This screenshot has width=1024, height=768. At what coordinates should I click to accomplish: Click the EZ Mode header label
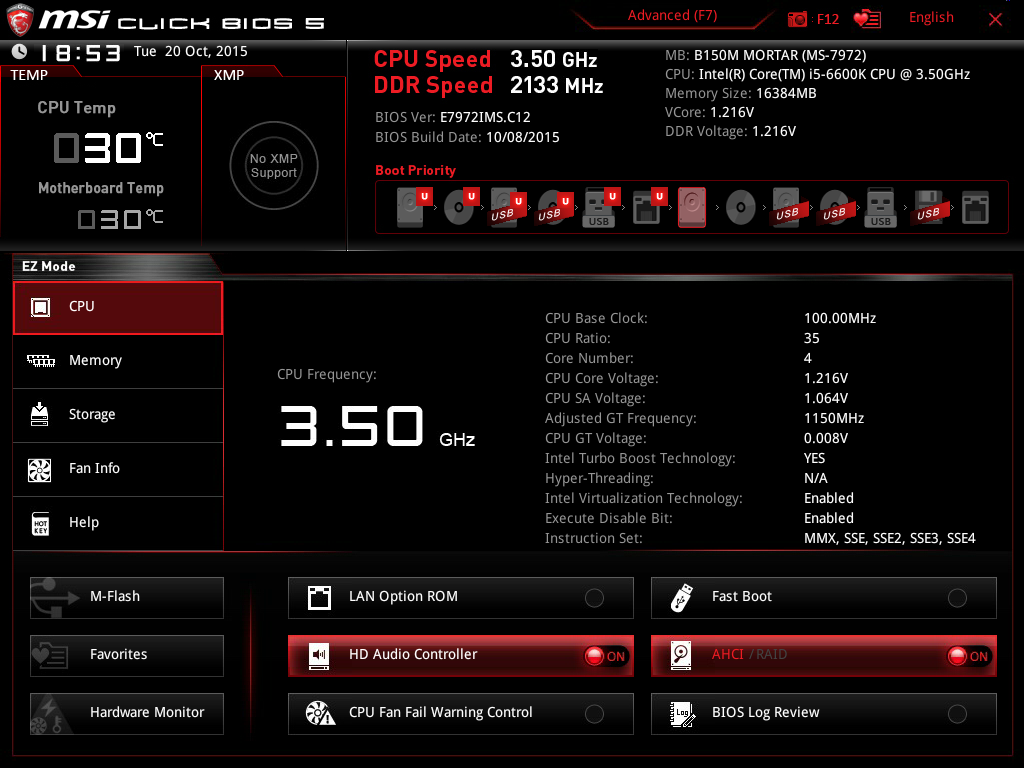pyautogui.click(x=49, y=266)
